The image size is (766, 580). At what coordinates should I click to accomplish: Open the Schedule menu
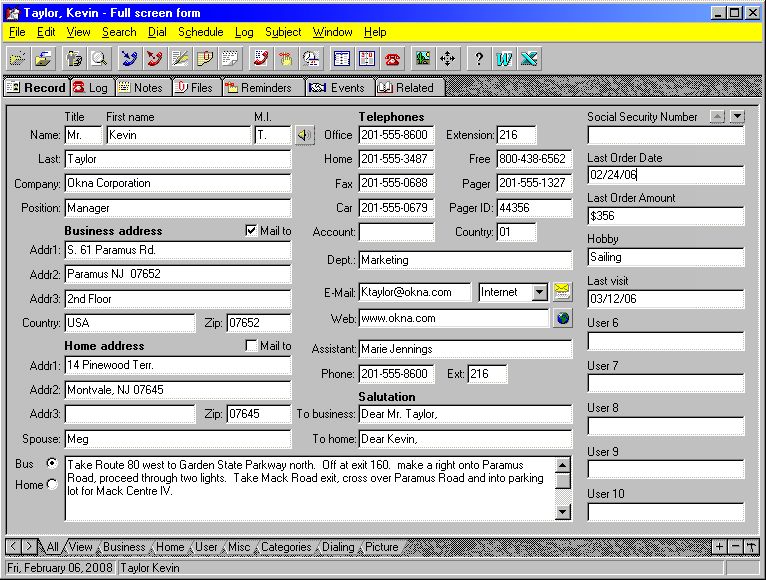(200, 32)
